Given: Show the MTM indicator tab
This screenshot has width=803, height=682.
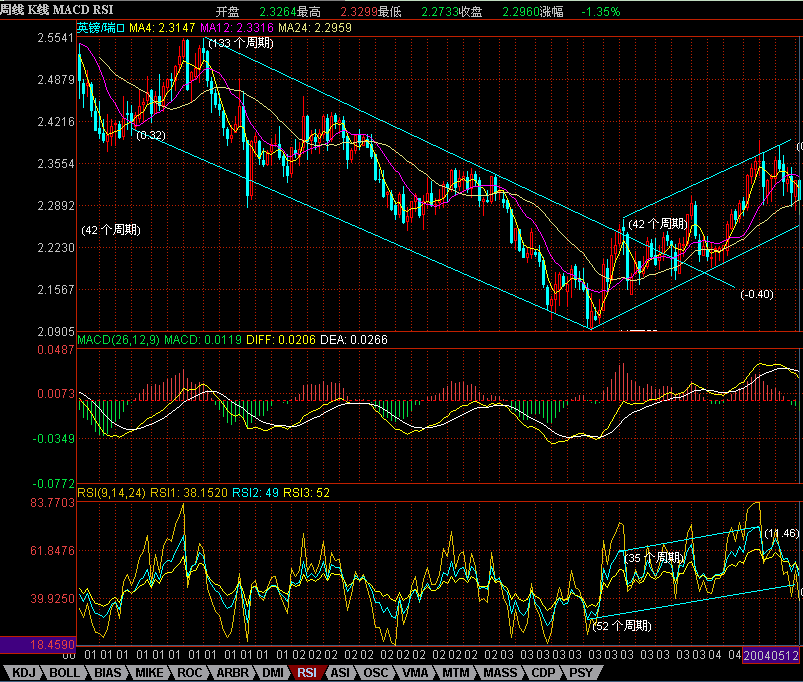Looking at the screenshot, I should [x=456, y=673].
